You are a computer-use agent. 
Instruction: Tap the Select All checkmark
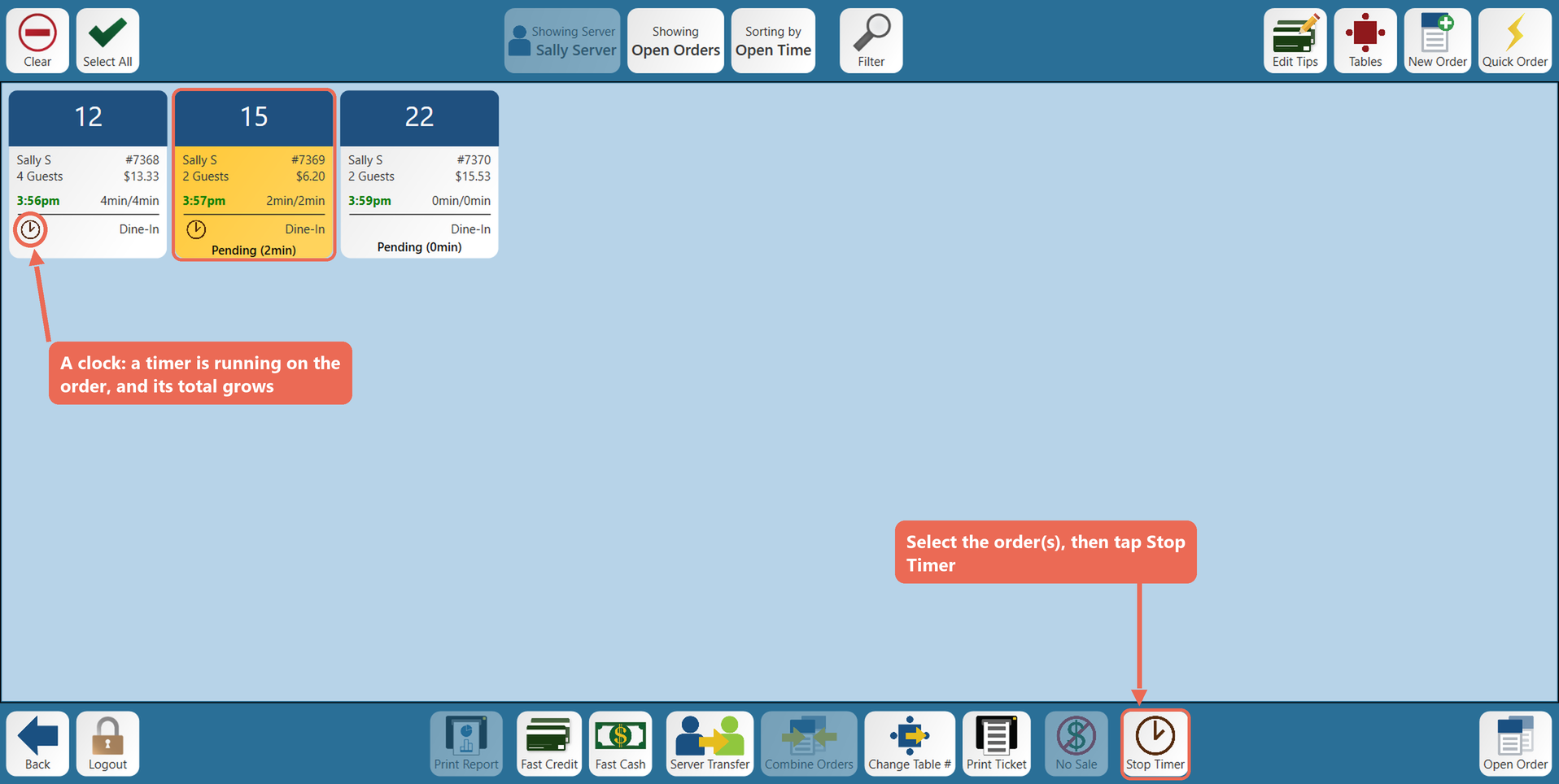107,41
